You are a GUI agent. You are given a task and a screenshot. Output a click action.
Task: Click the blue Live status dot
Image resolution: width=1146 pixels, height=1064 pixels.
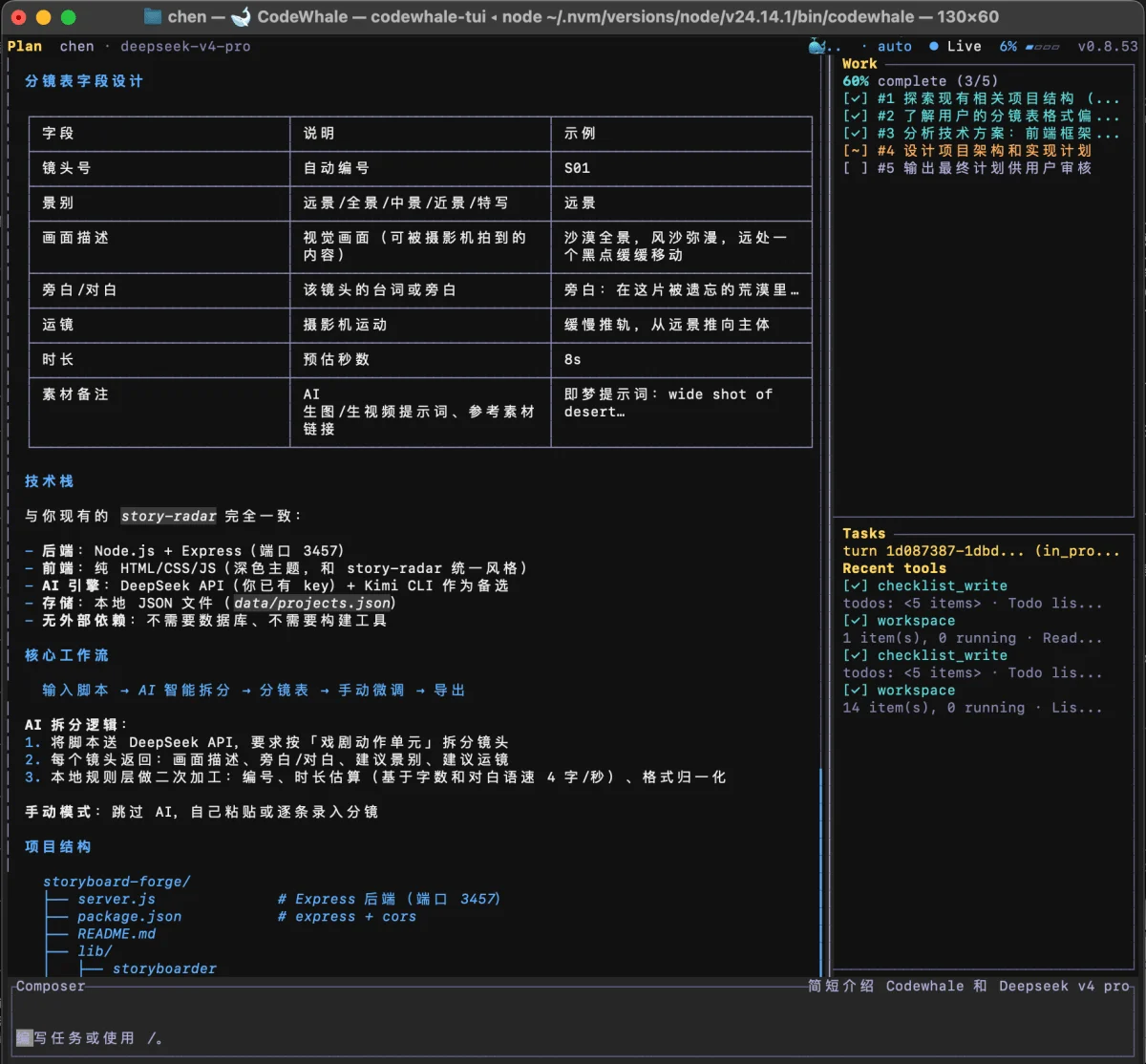tap(934, 46)
